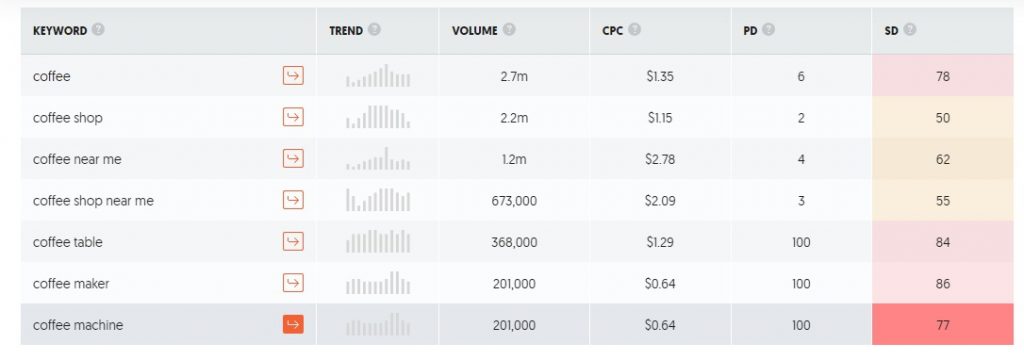The image size is (1024, 360).
Task: View trend chart for coffee maker
Action: click(x=378, y=283)
